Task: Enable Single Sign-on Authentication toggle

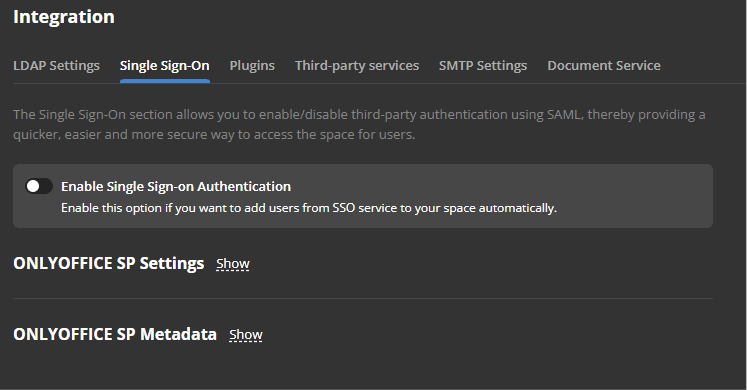Action: [x=39, y=186]
